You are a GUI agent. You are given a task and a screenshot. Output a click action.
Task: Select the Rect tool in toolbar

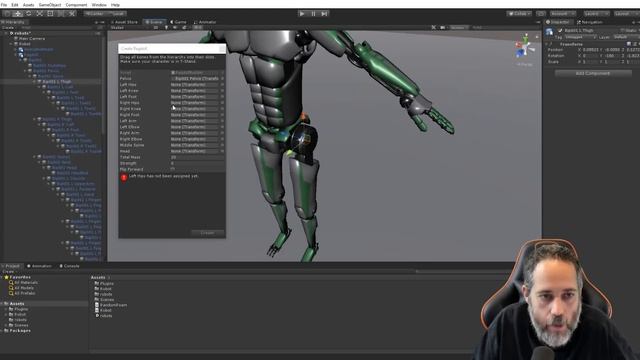coord(50,13)
